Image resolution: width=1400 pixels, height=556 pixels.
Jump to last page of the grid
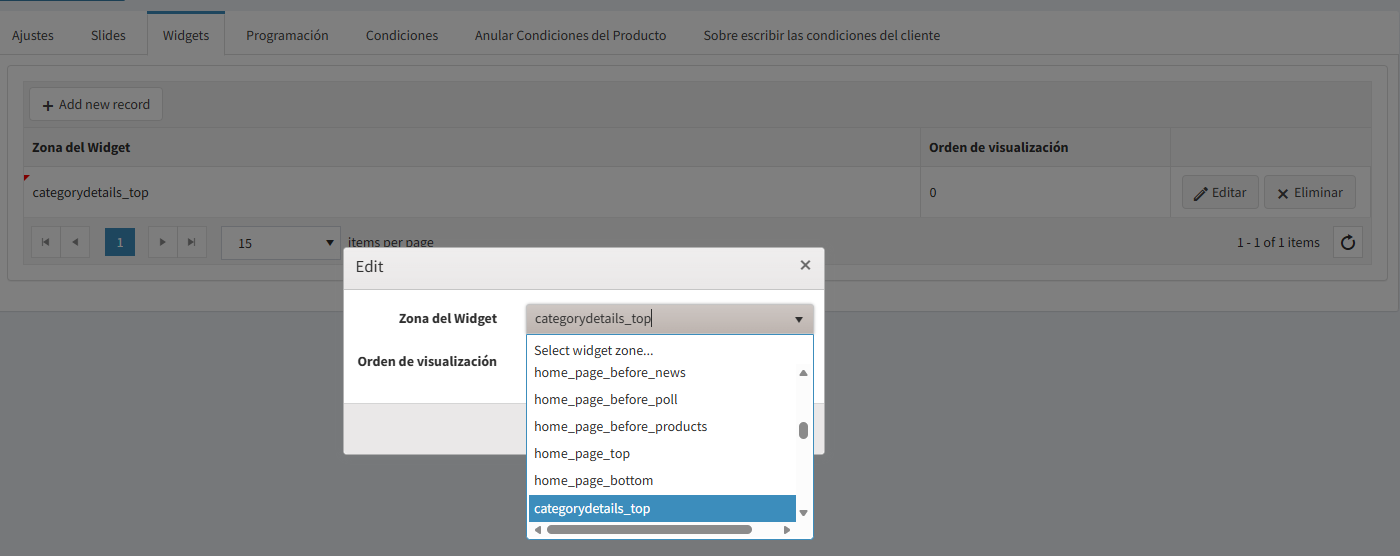(192, 243)
